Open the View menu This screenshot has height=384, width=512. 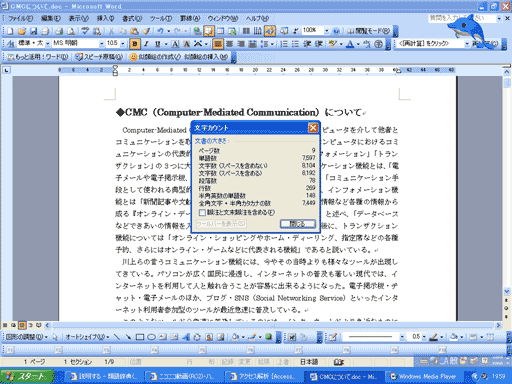(x=79, y=18)
